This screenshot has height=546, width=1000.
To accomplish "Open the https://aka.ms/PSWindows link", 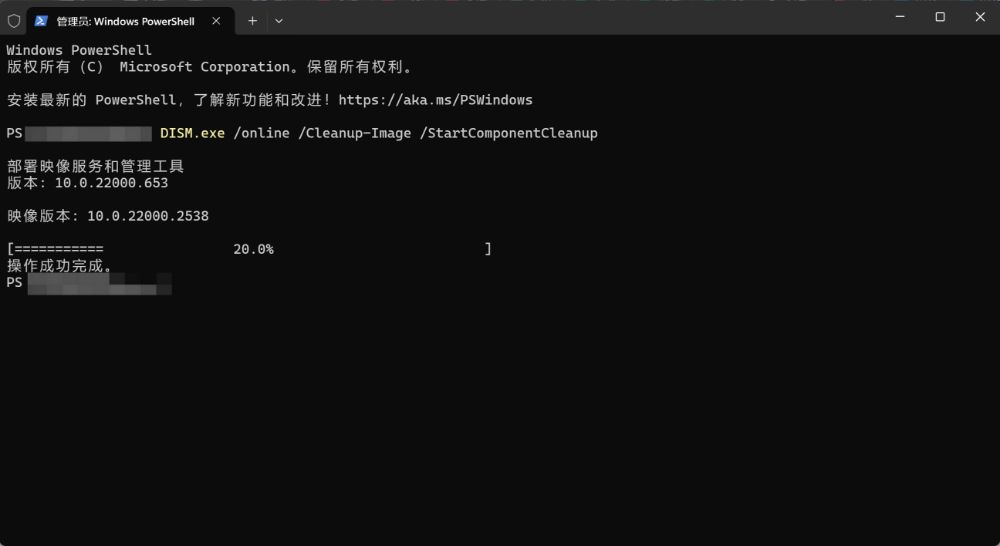I will [x=436, y=100].
